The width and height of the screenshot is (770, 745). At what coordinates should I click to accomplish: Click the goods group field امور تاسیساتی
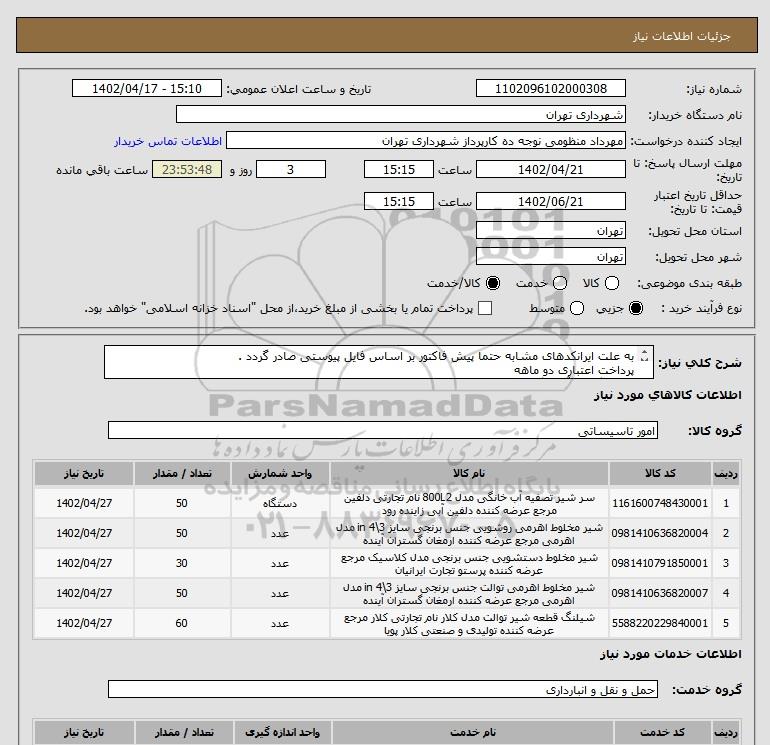pos(383,431)
